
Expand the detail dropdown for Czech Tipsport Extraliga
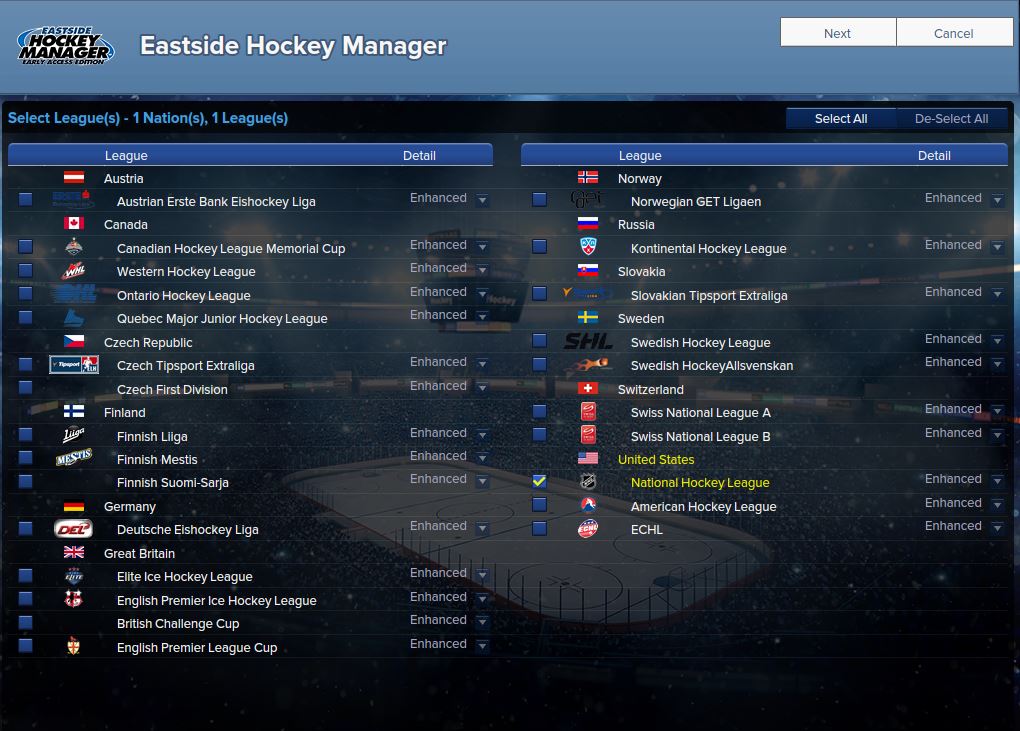[482, 364]
